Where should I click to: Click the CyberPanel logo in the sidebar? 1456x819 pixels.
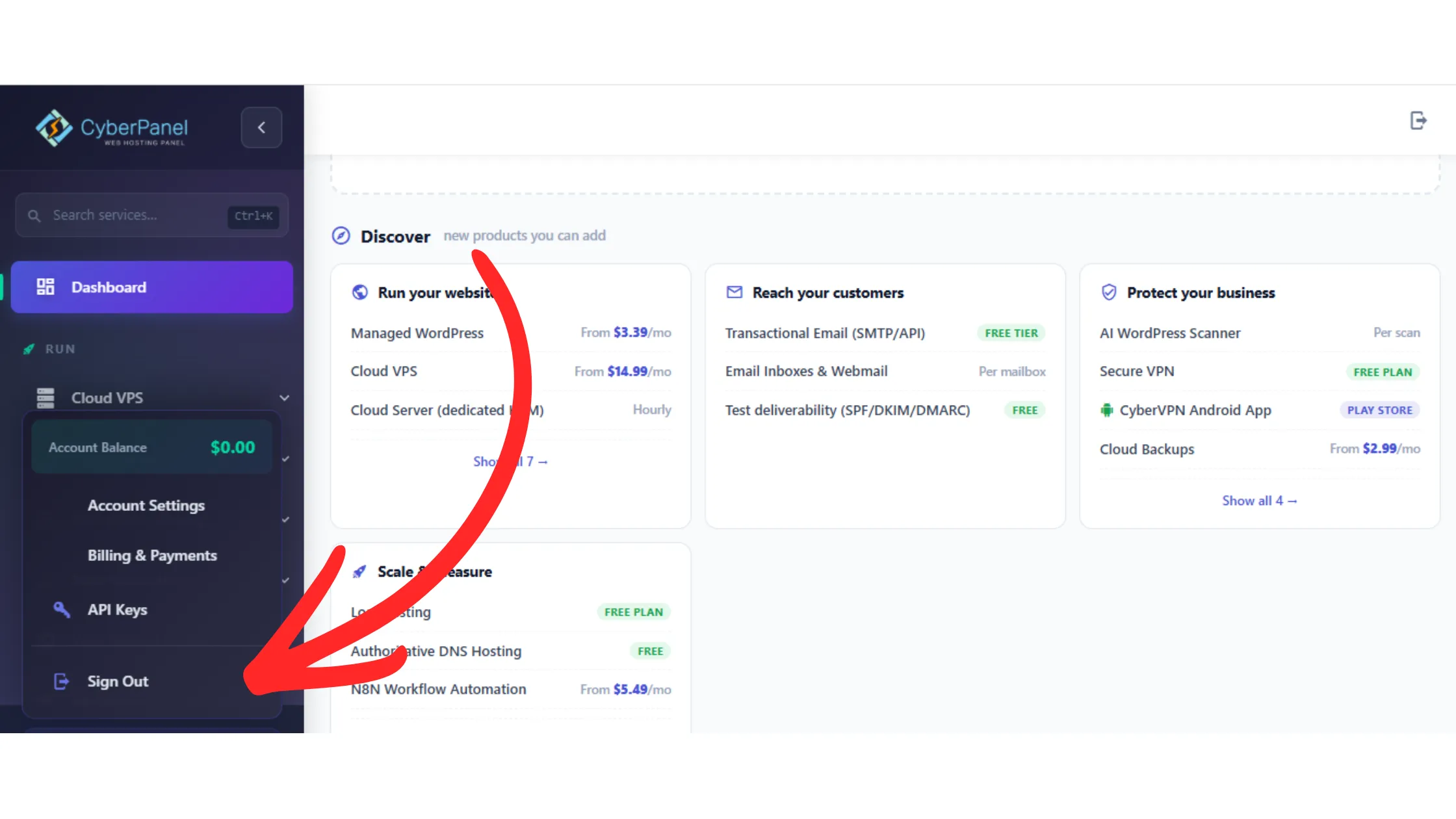click(111, 127)
